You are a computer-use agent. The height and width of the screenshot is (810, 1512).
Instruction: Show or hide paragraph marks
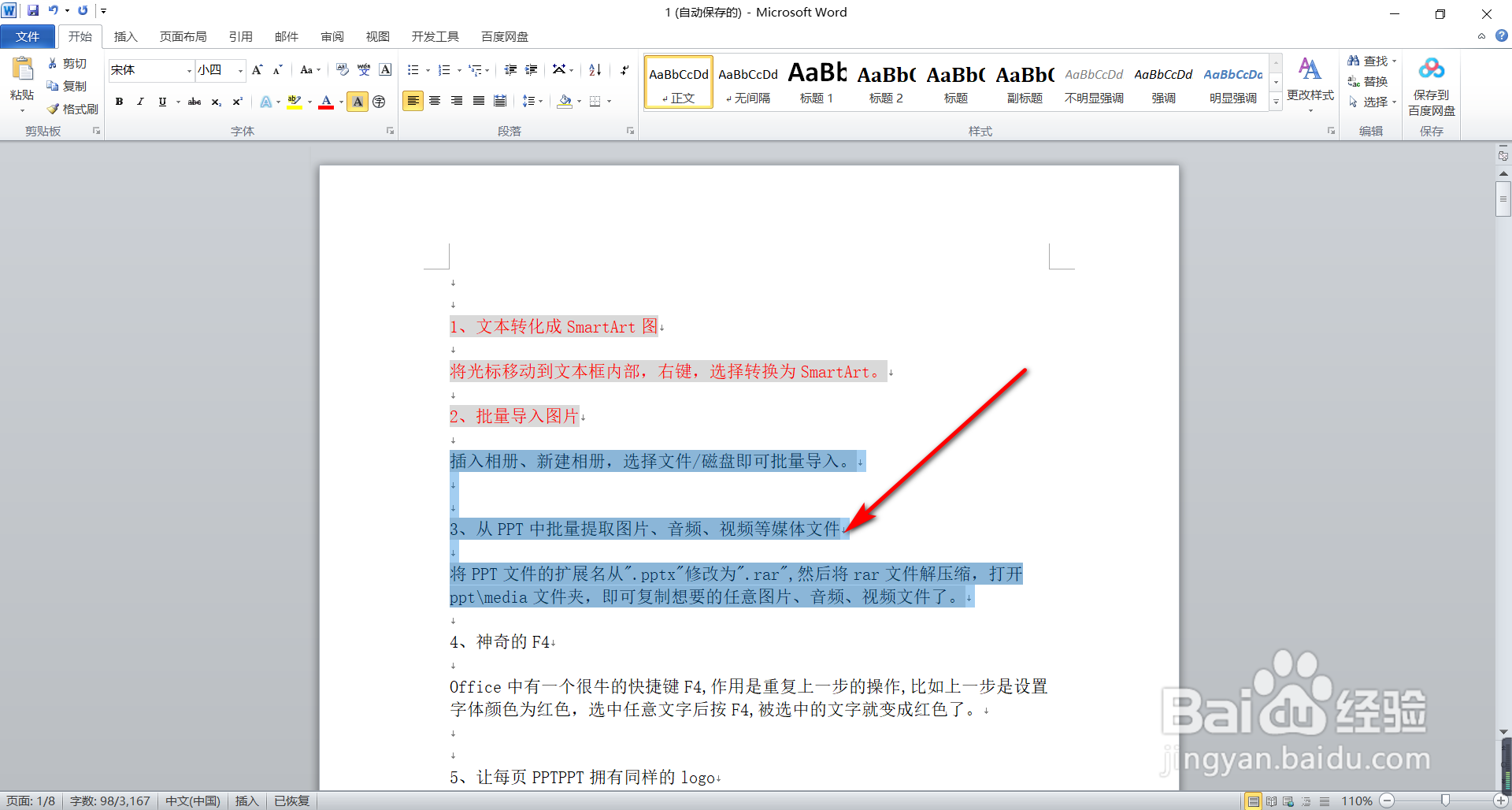tap(624, 70)
